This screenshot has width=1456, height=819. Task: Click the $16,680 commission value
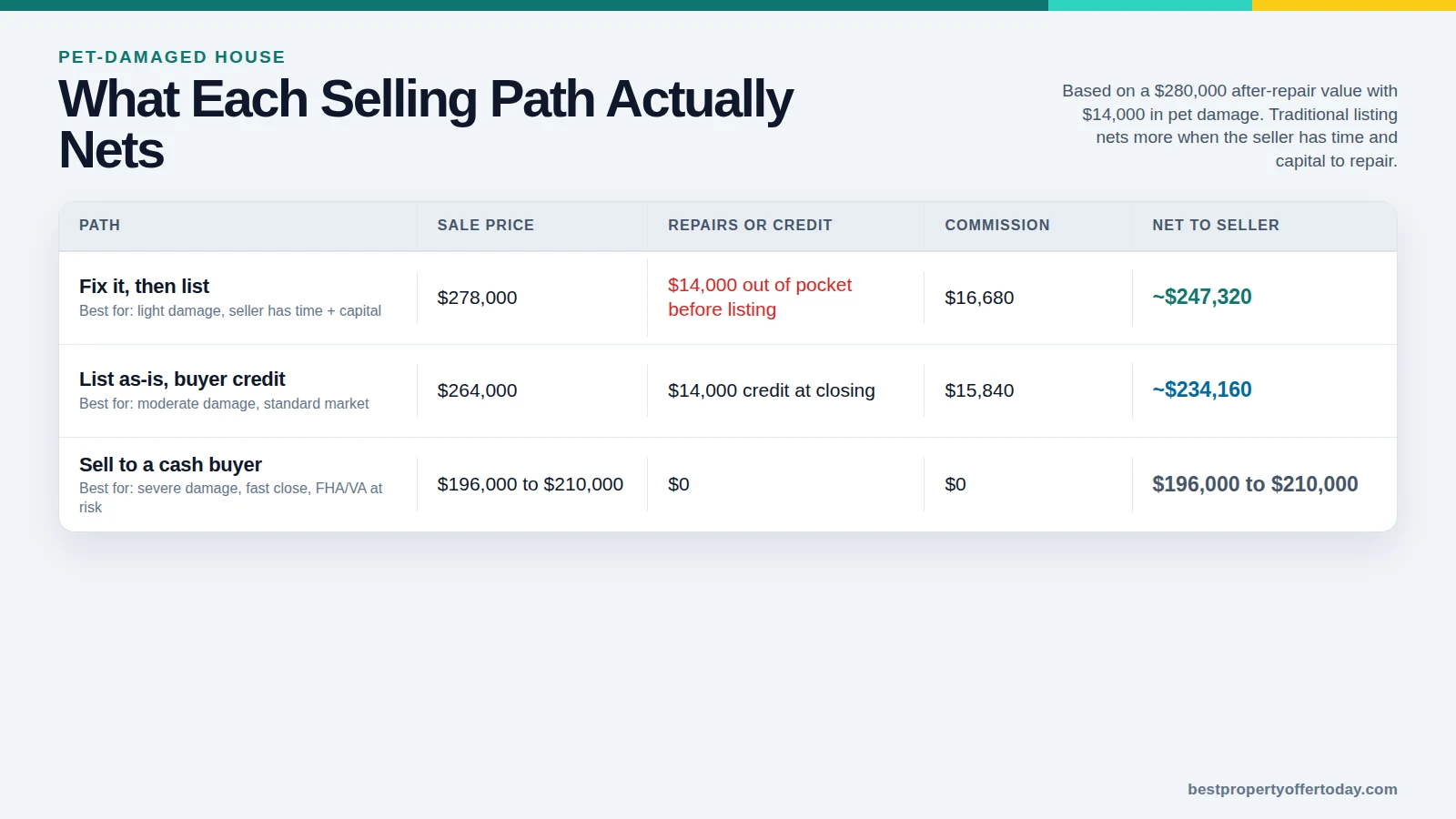(979, 298)
